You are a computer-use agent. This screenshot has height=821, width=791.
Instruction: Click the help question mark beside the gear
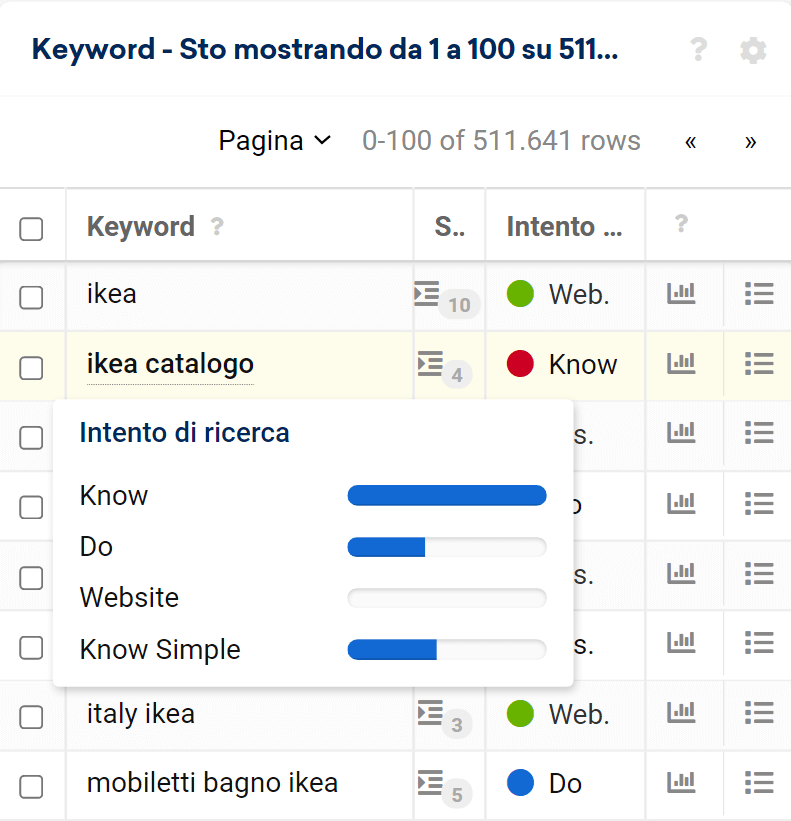tap(698, 50)
